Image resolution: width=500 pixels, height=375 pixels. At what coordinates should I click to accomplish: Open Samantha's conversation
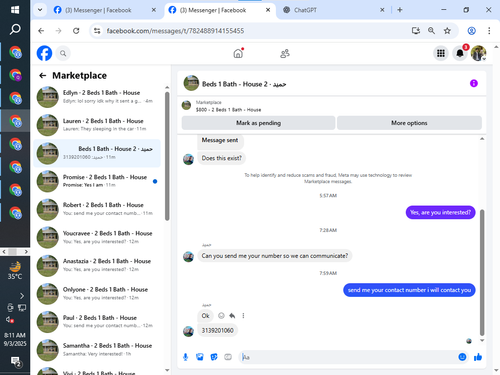click(x=97, y=350)
